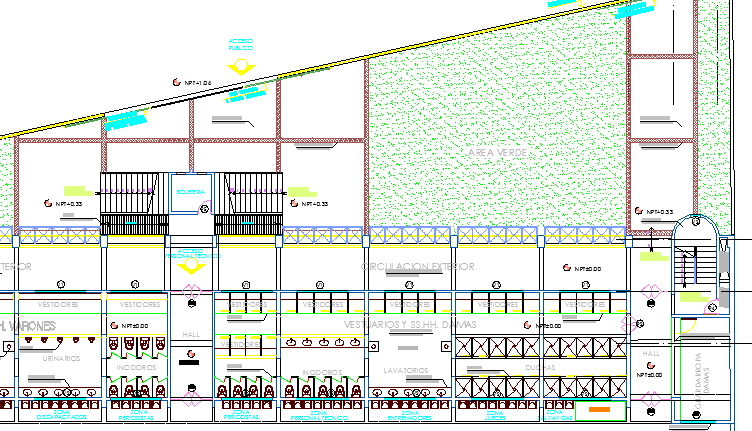Click the ACCESO PUBLICO text label
Screen dimensions: 752x431
(241, 44)
